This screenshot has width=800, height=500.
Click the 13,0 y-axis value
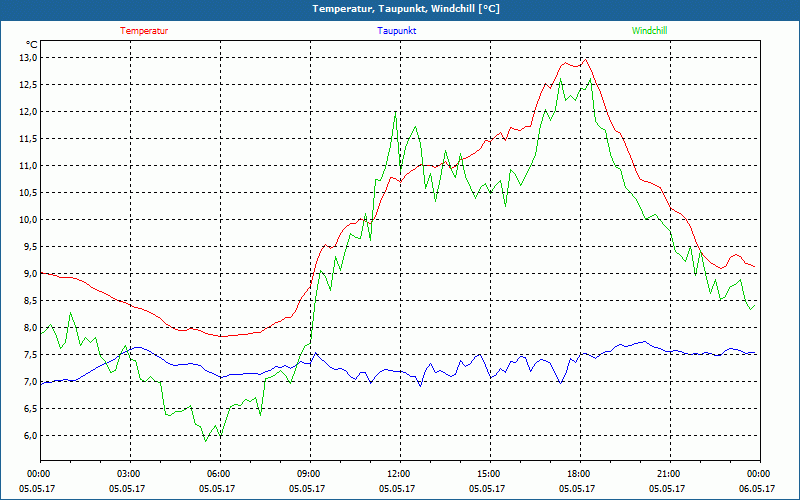tap(29, 58)
